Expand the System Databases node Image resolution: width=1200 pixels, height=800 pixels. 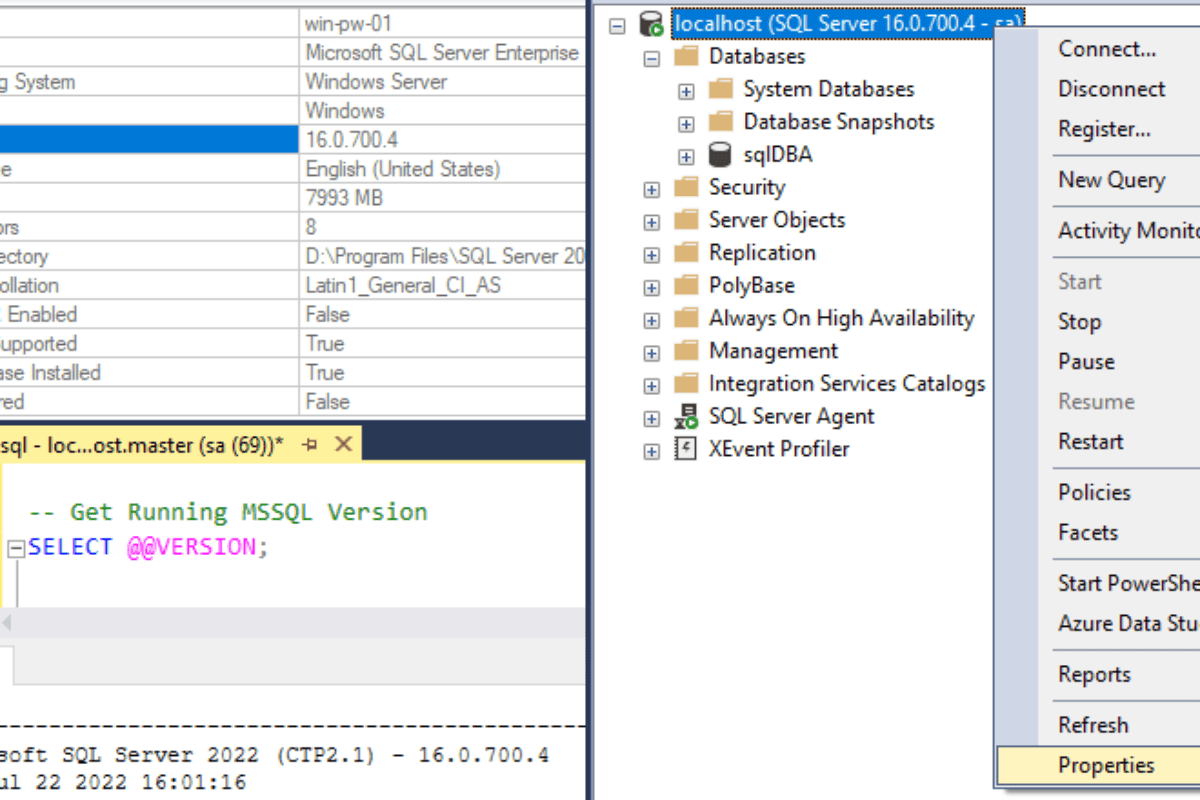coord(686,89)
